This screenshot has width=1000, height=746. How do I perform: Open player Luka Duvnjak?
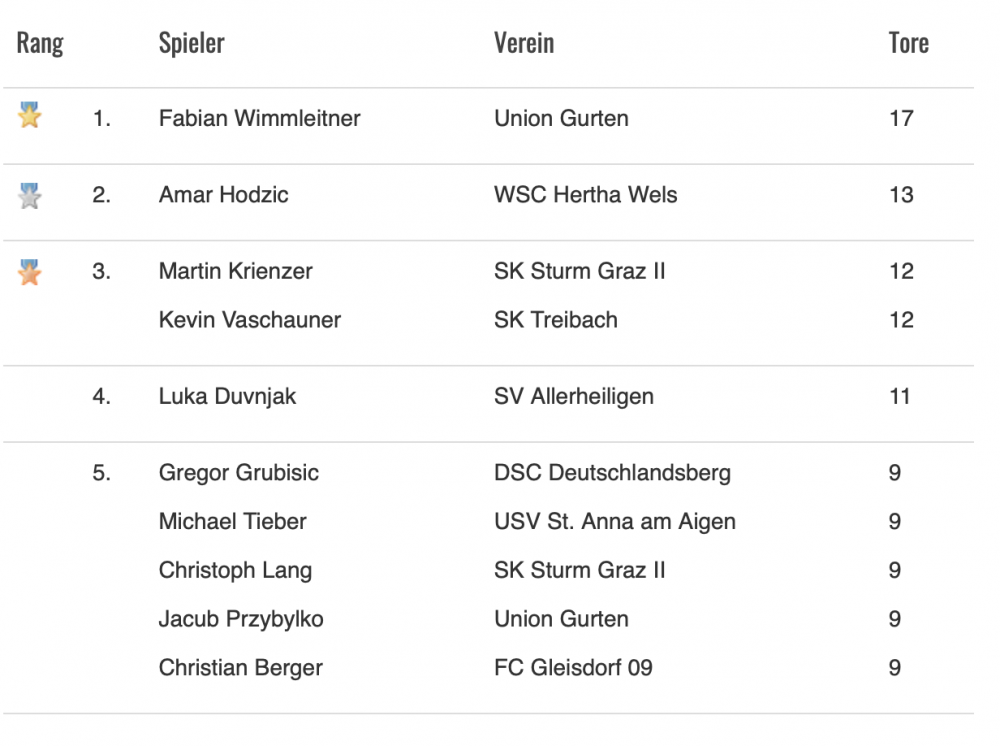click(227, 397)
